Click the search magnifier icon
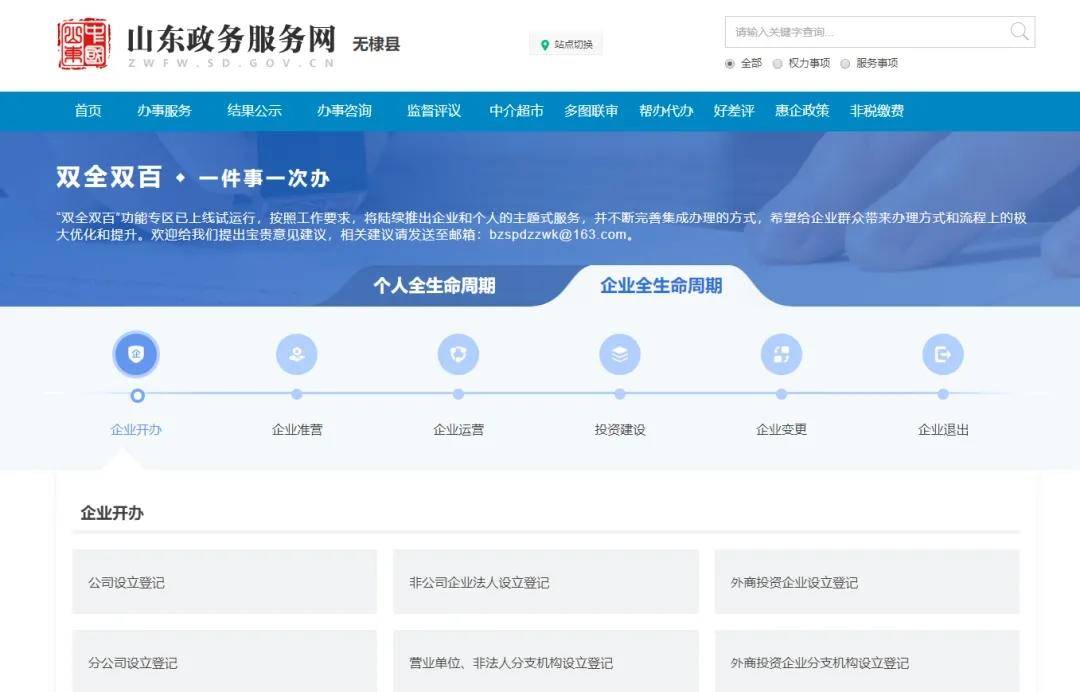The width and height of the screenshot is (1080, 692). [x=1019, y=32]
